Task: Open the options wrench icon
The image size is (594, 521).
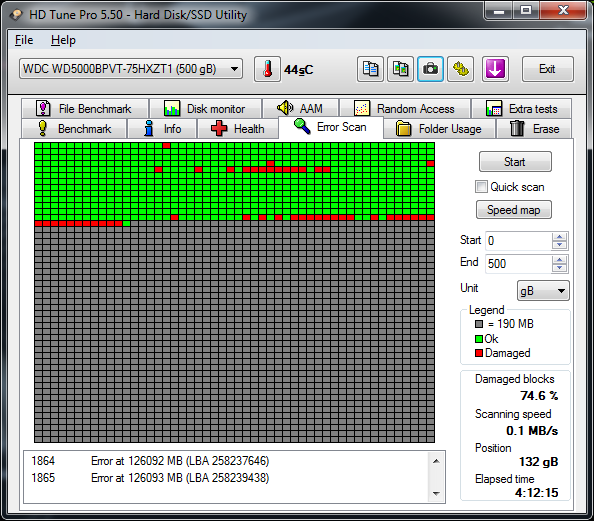Action: coord(460,69)
